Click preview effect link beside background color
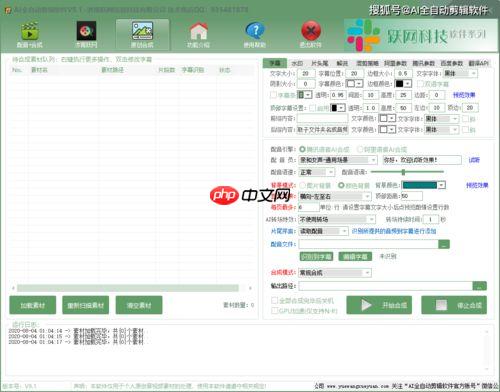Viewport: 500px width, 392px height. click(477, 185)
